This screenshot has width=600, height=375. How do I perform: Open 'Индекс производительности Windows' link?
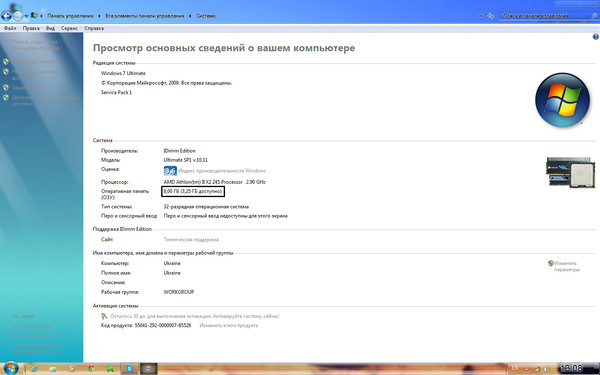coord(222,171)
